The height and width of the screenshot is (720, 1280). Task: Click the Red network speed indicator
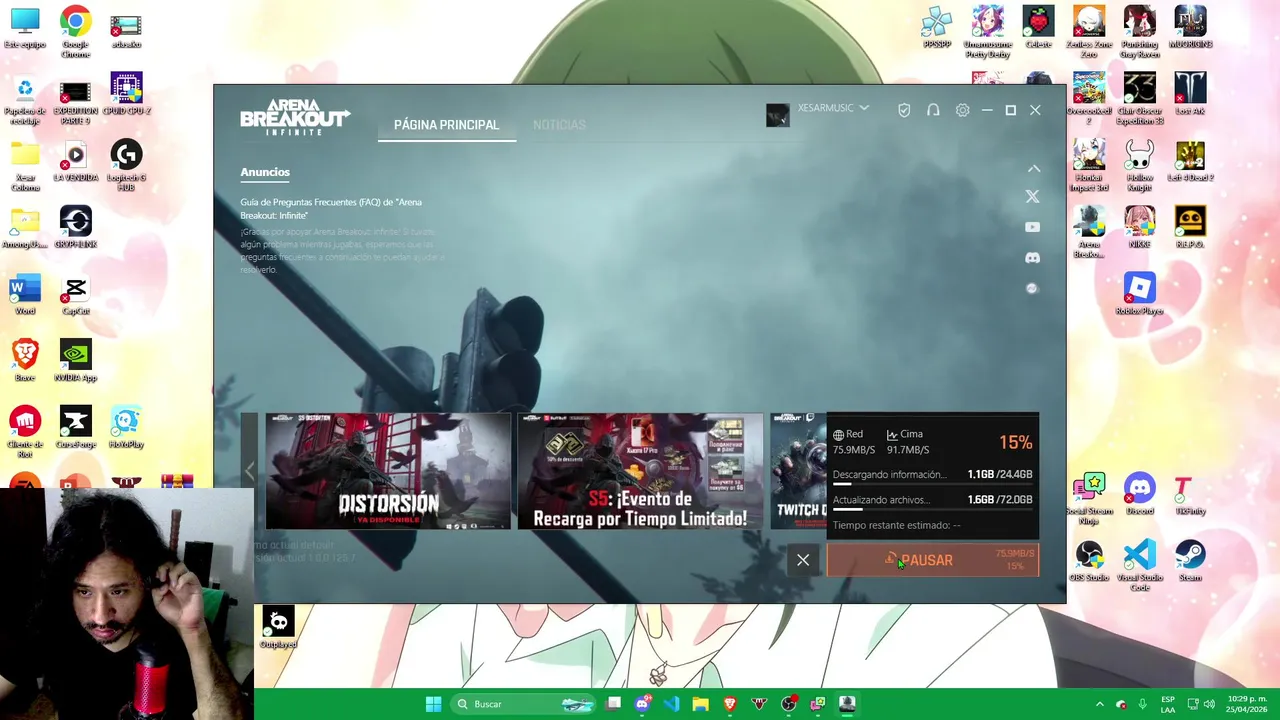click(x=854, y=442)
